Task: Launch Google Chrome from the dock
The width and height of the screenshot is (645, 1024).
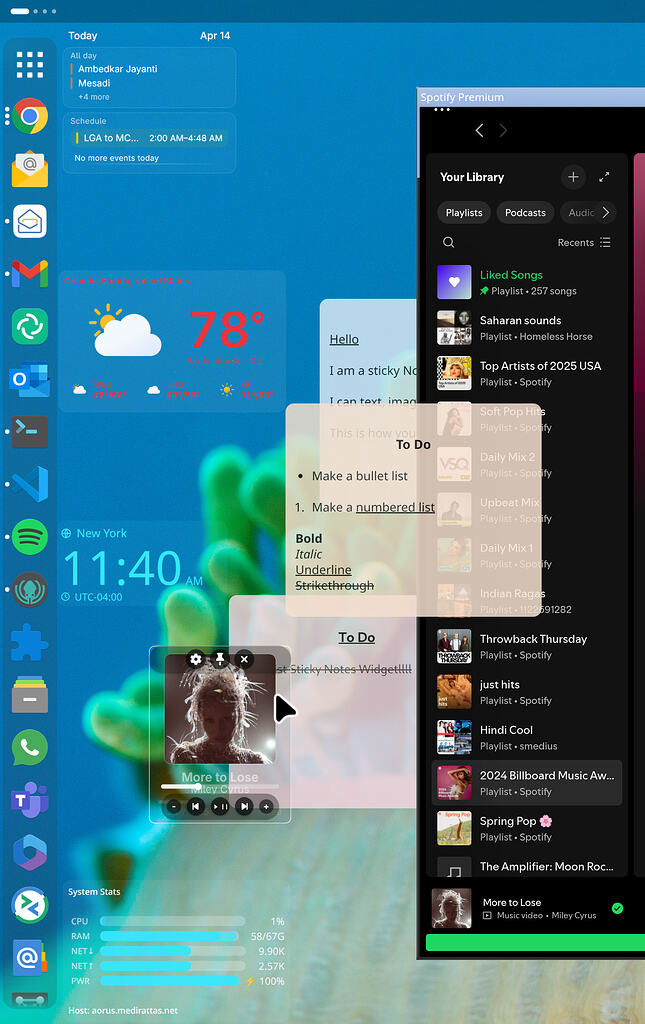Action: (x=30, y=116)
